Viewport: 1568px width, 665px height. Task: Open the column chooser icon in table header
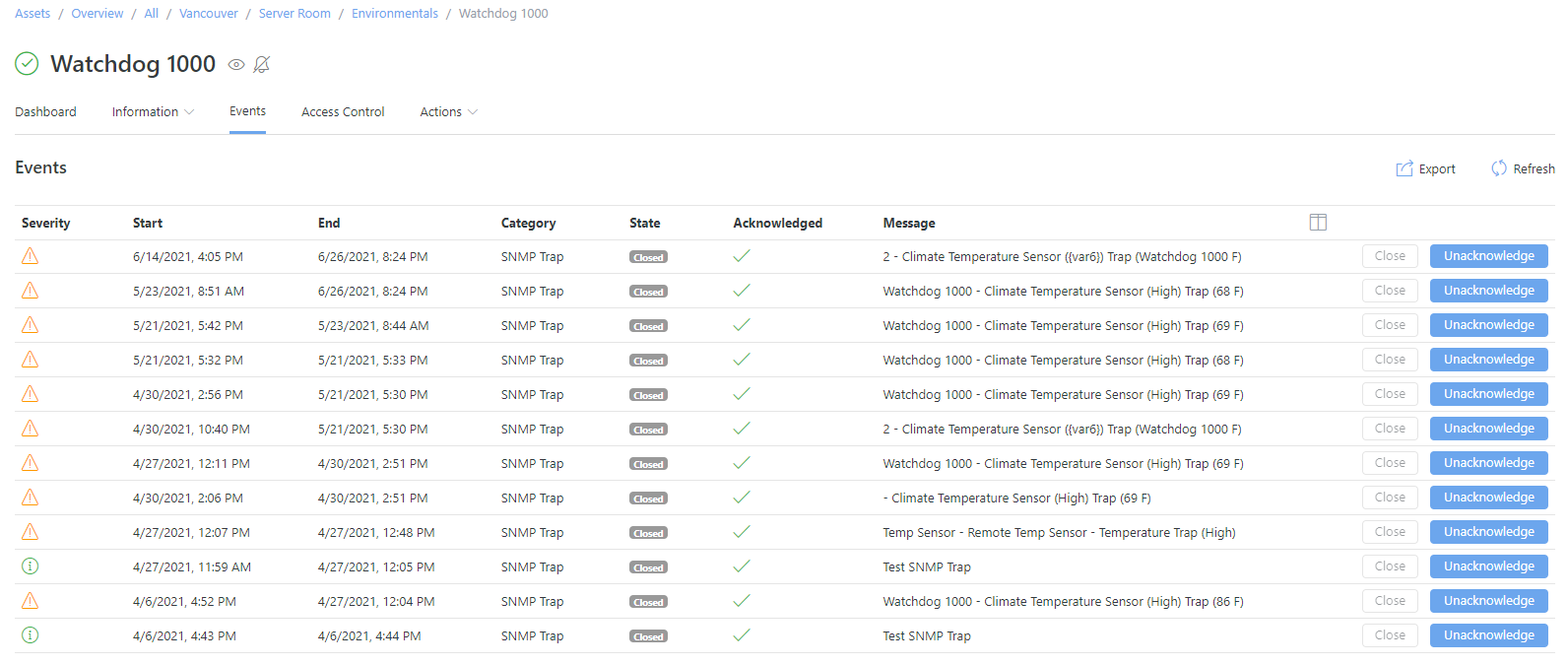coord(1318,223)
